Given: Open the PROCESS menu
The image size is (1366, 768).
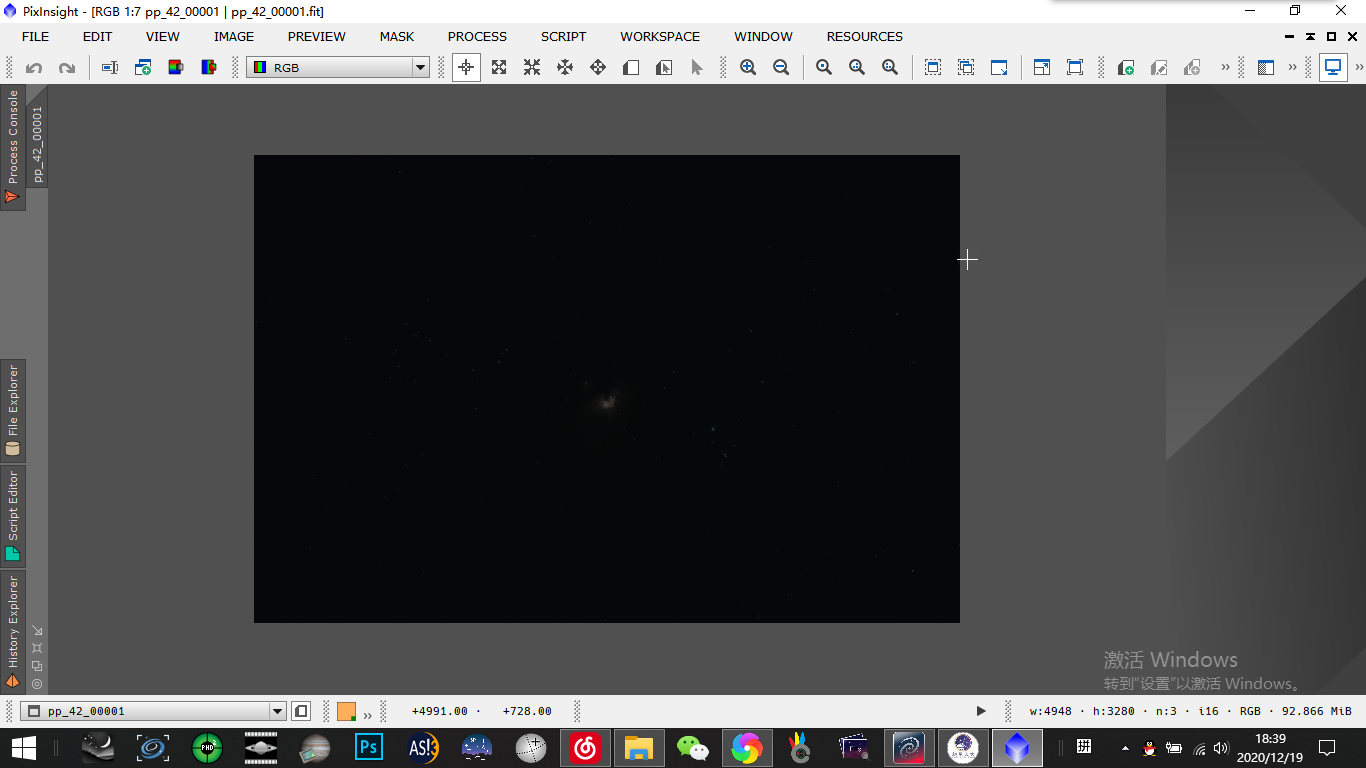Looking at the screenshot, I should 477,37.
